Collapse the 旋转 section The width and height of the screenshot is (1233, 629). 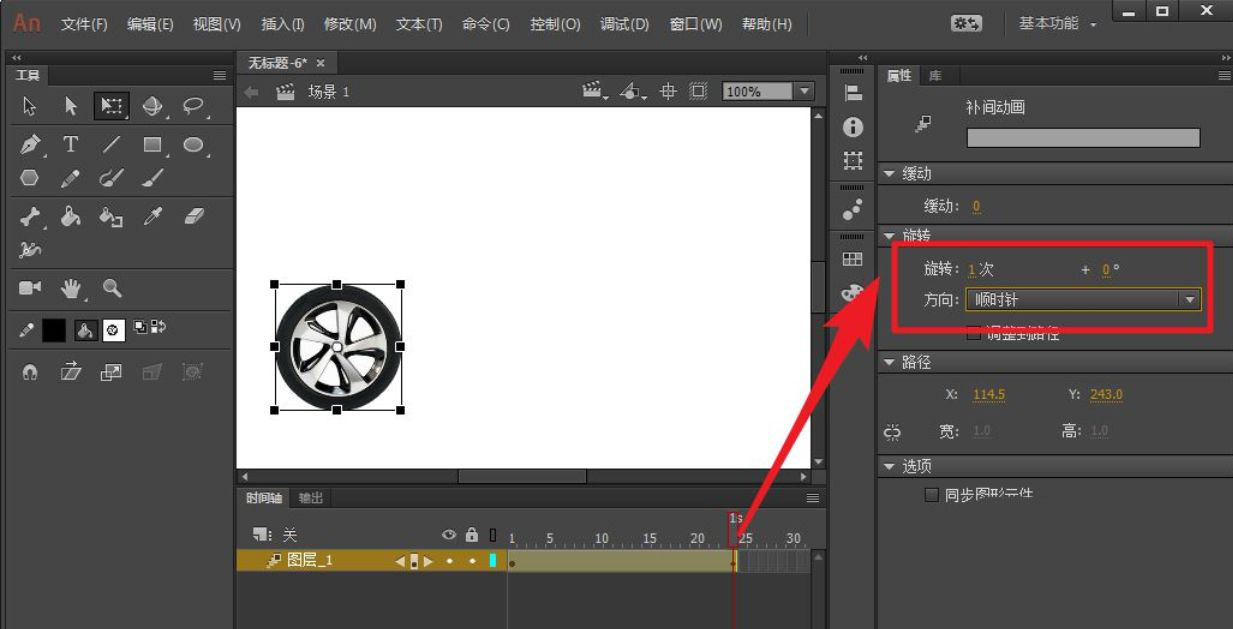click(889, 236)
